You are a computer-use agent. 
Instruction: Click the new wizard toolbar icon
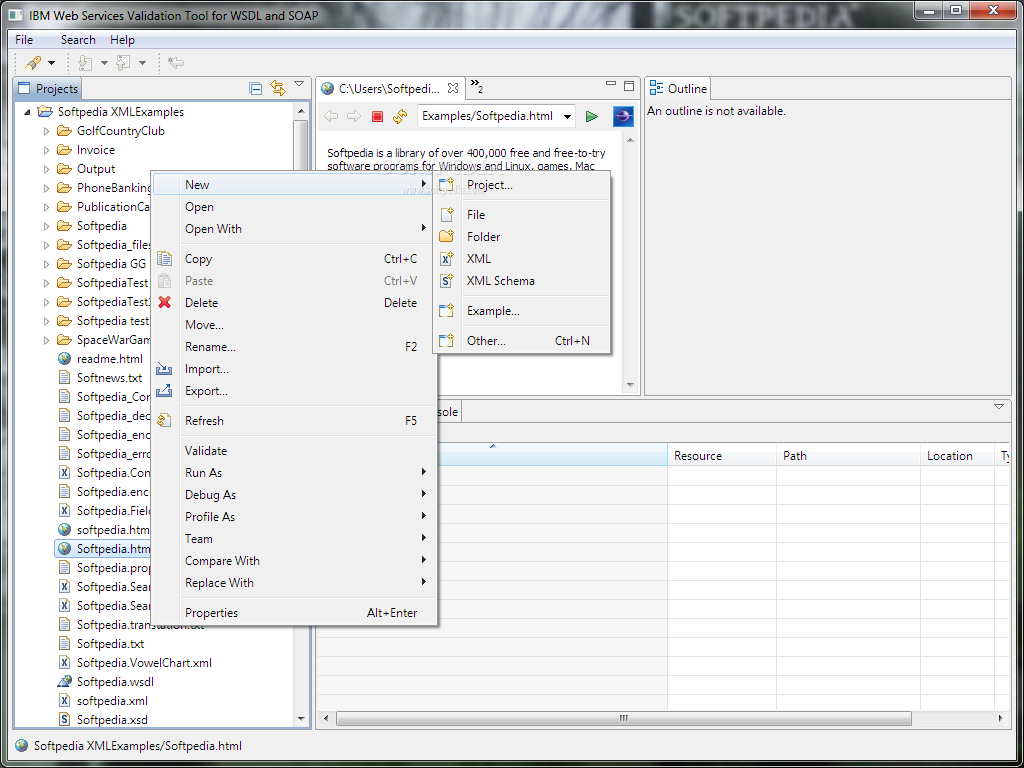point(32,63)
